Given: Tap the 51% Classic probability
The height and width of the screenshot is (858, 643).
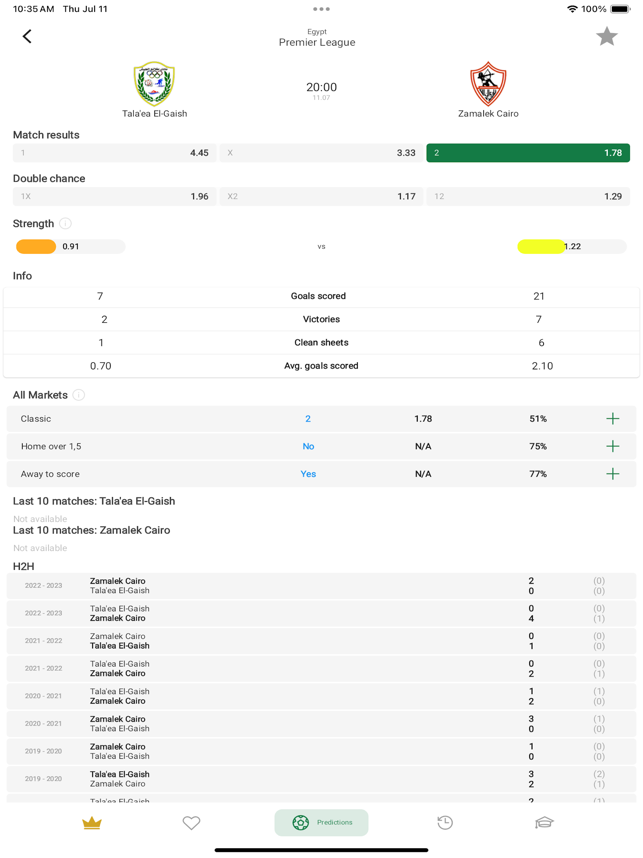Looking at the screenshot, I should point(538,419).
